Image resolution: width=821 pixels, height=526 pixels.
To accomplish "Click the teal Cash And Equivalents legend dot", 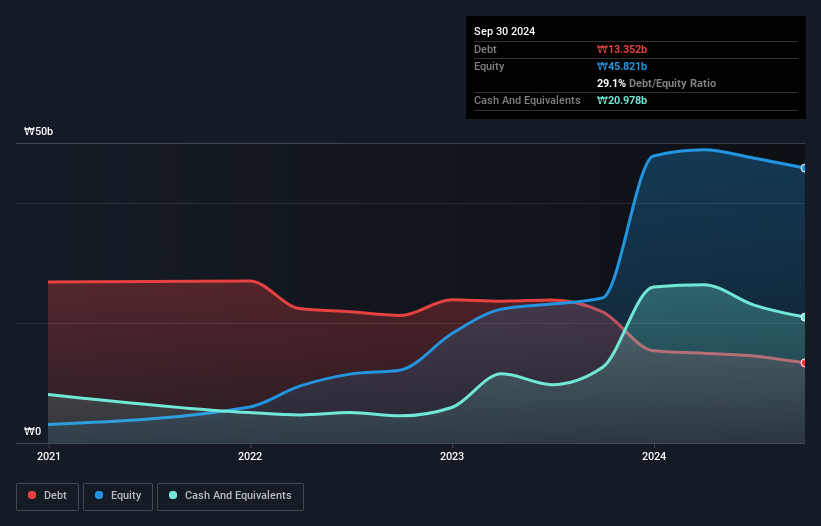I will coord(173,495).
